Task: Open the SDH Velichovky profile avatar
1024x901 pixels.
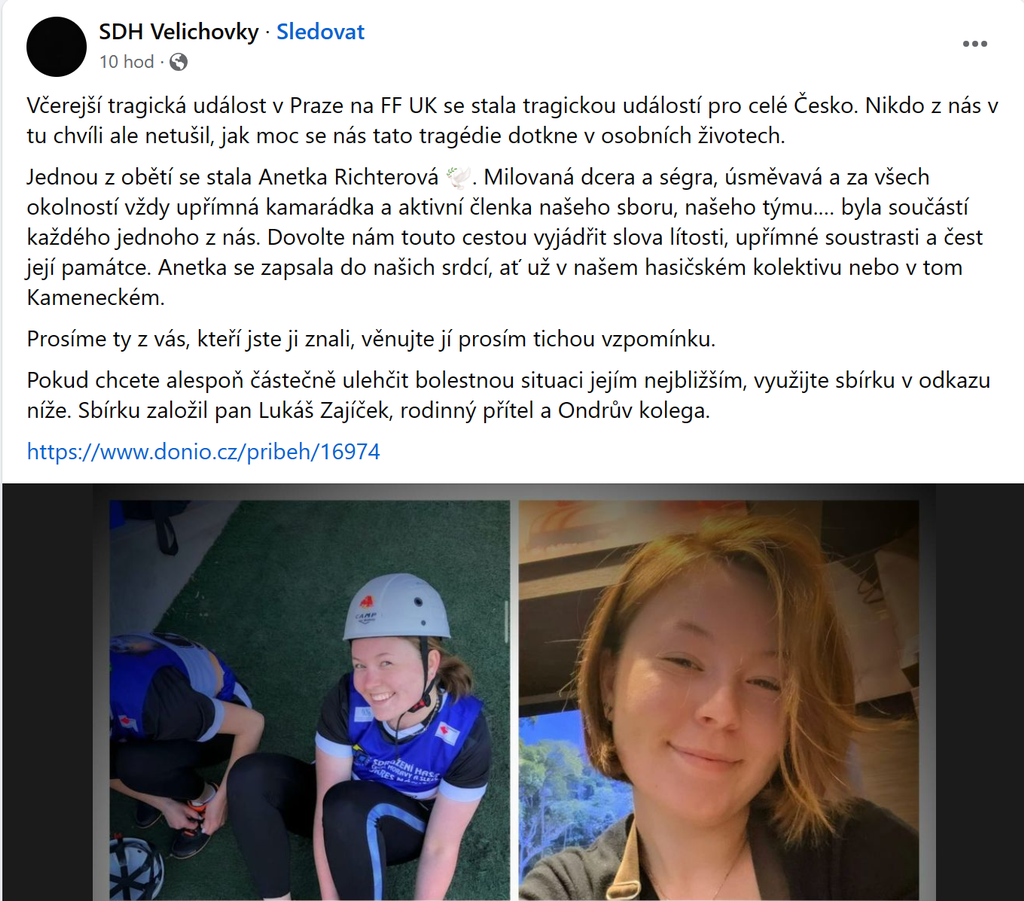Action: coord(56,46)
